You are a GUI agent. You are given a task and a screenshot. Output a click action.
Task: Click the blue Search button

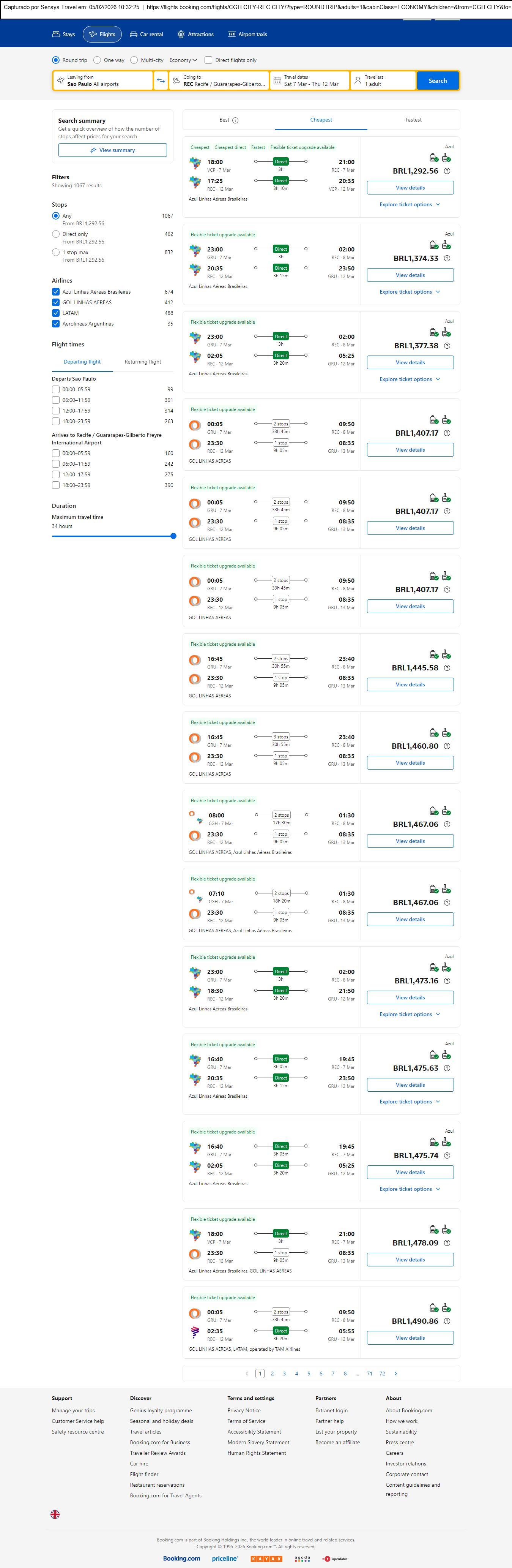437,81
